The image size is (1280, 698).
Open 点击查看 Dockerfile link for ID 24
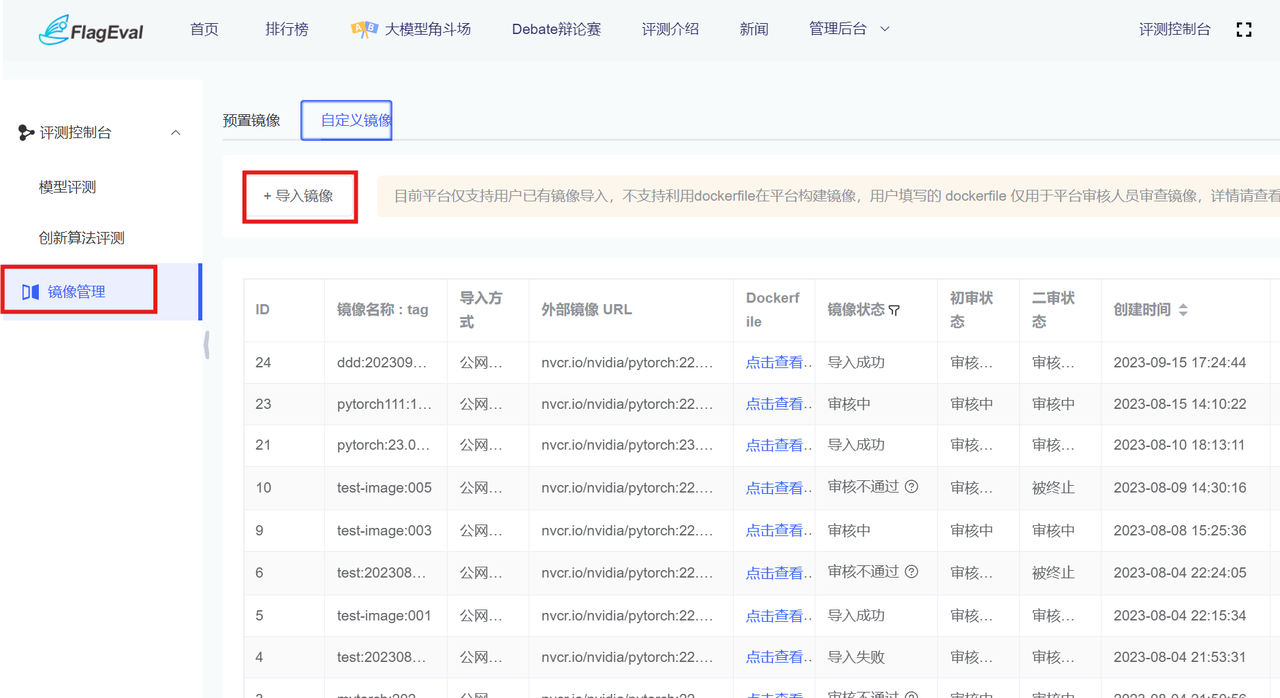click(774, 362)
